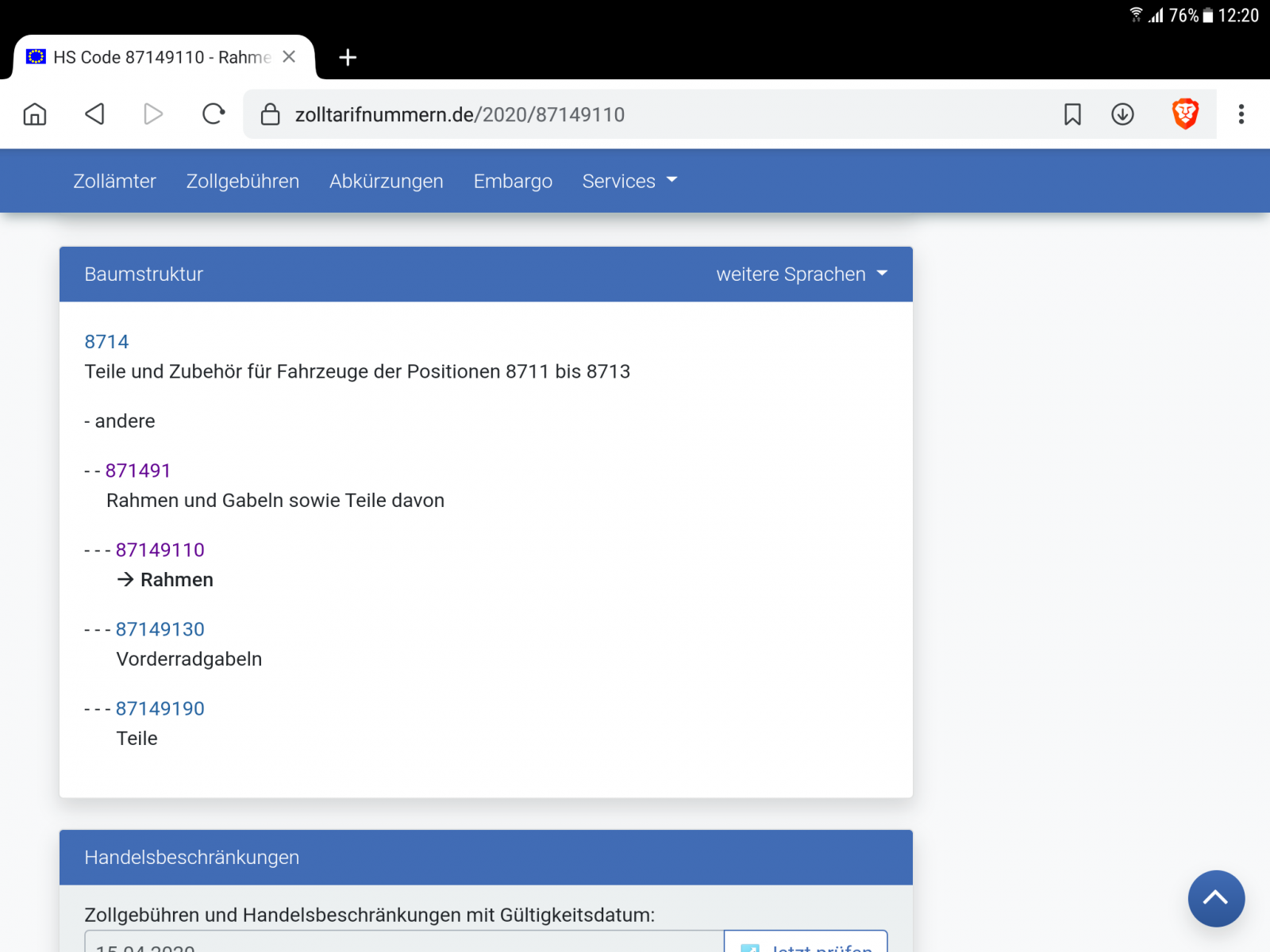The image size is (1270, 952).
Task: Bookmark this page with the bookmark icon
Action: [1072, 114]
